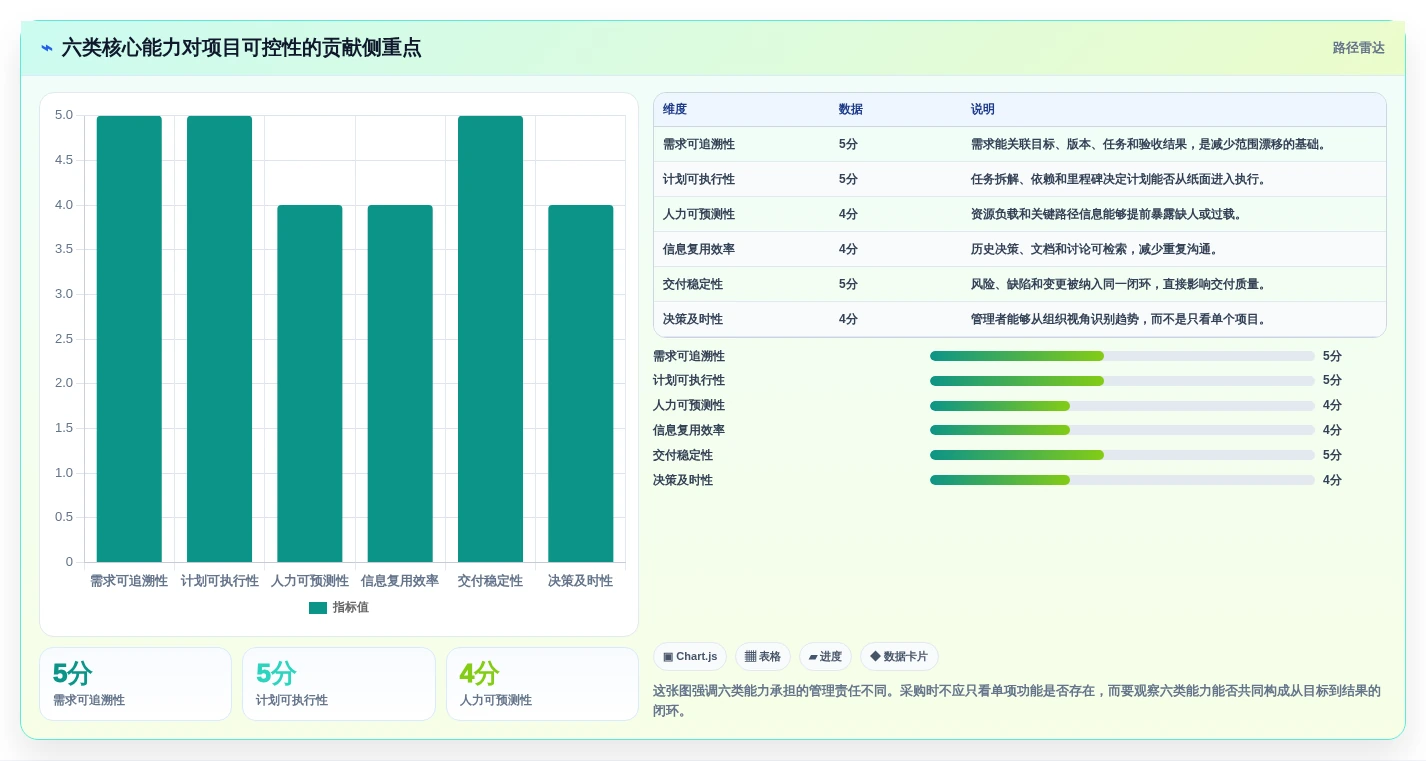Click the 计划可执行性 progress bar
Screen dimensions: 1426x761
(x=1122, y=381)
